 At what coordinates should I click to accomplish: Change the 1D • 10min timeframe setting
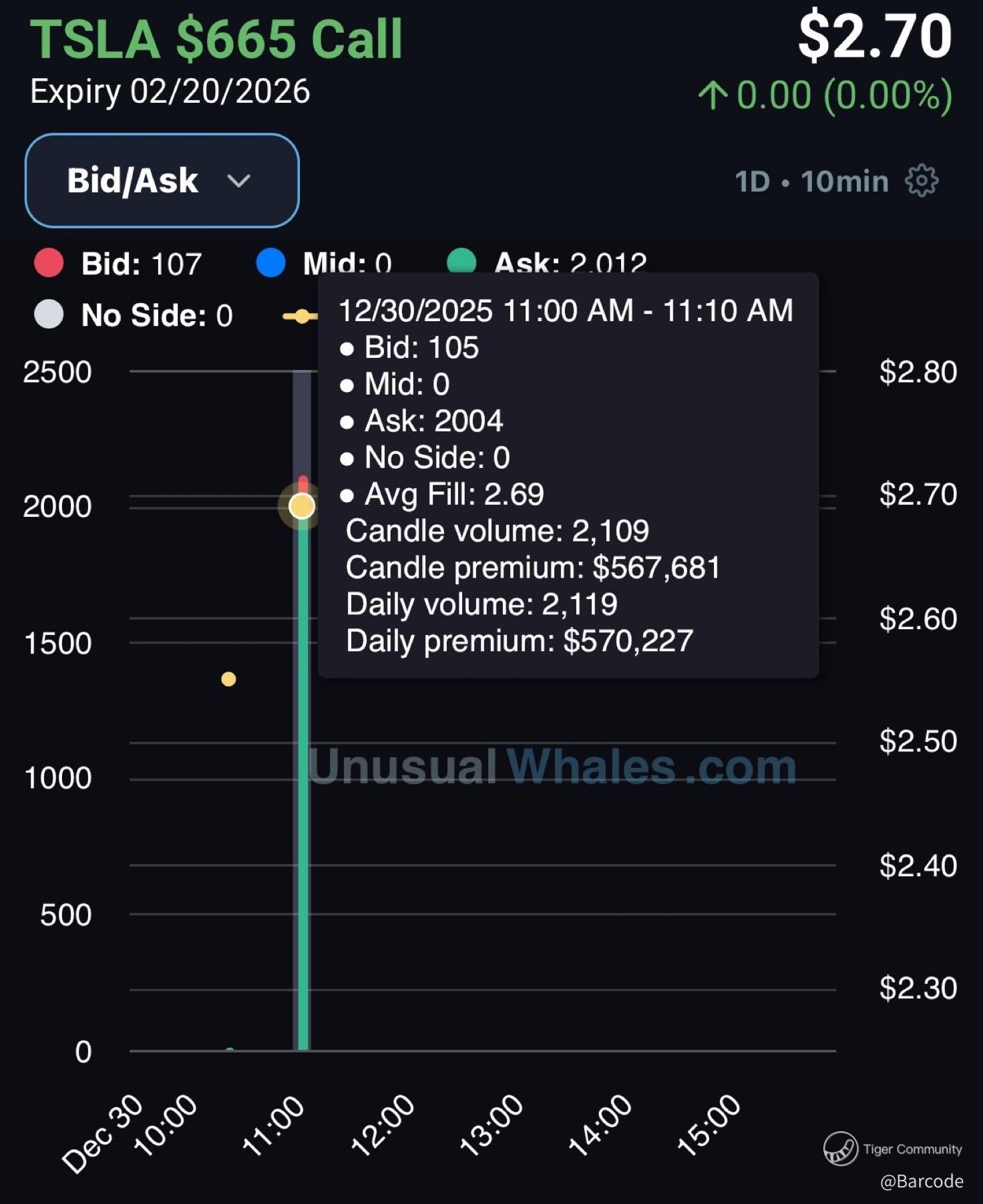[811, 181]
